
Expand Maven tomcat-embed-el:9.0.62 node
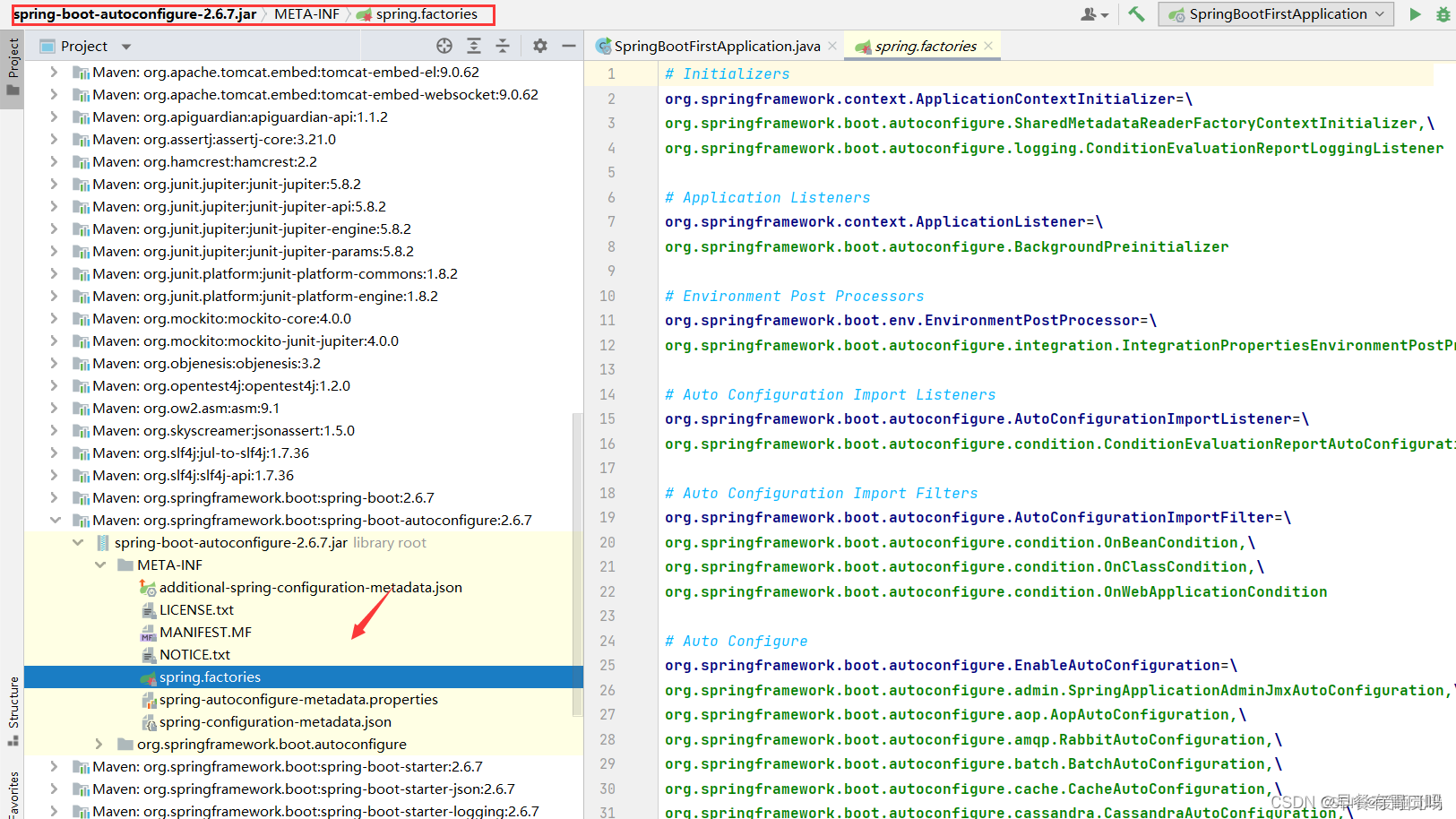coord(54,72)
